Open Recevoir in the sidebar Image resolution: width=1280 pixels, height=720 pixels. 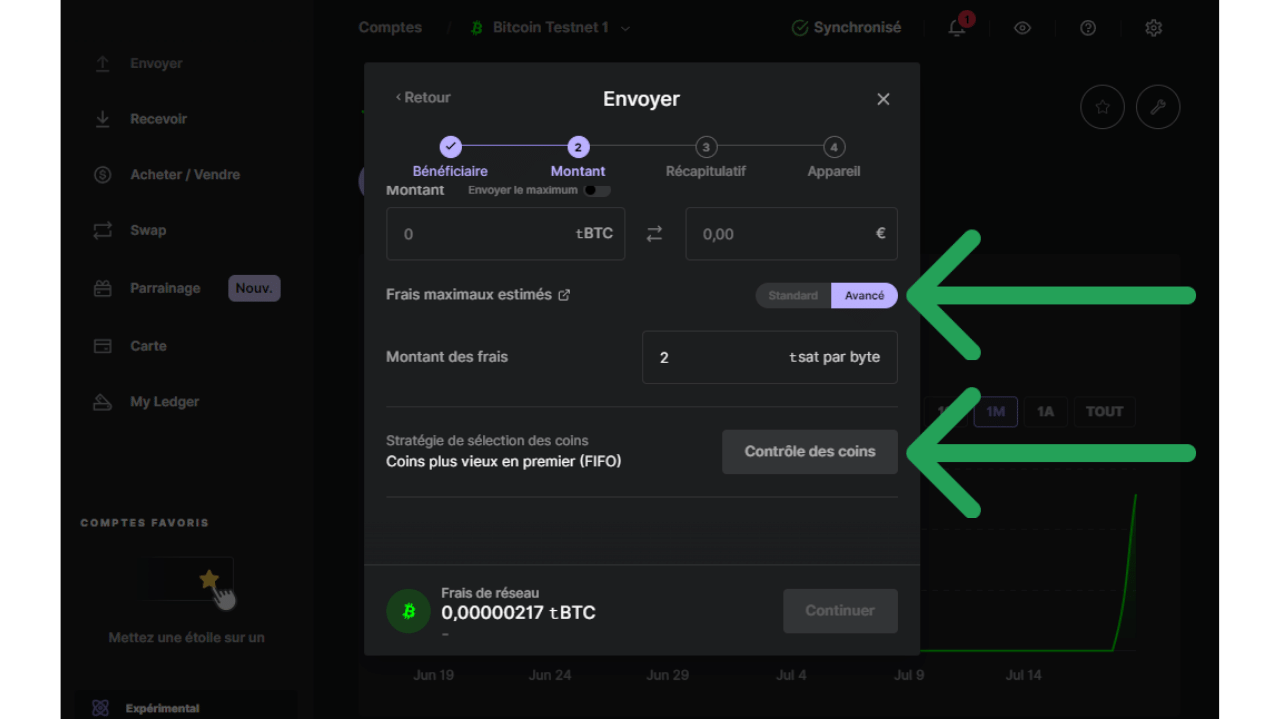point(158,119)
